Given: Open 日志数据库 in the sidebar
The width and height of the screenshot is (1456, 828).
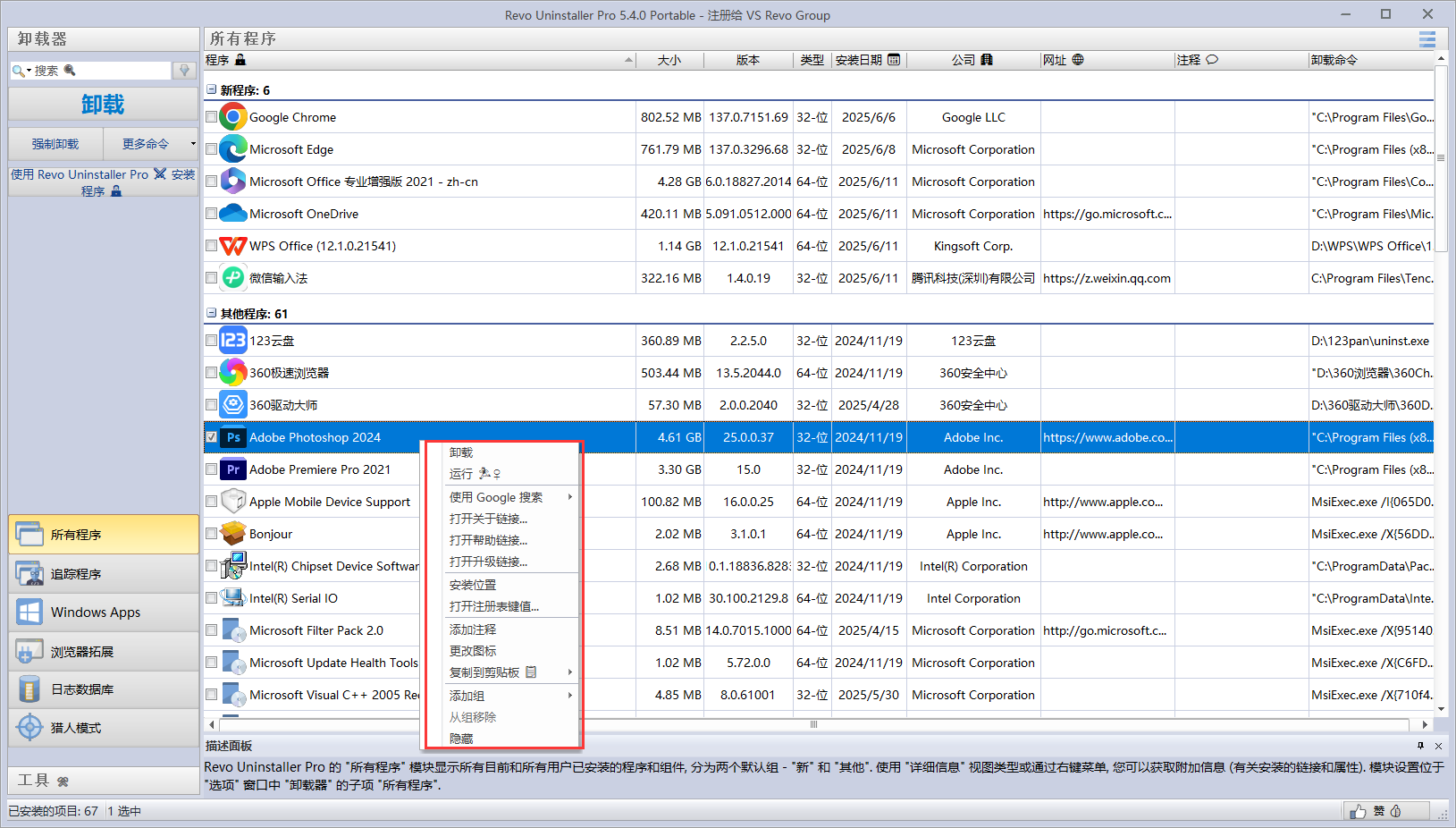Looking at the screenshot, I should coord(104,689).
